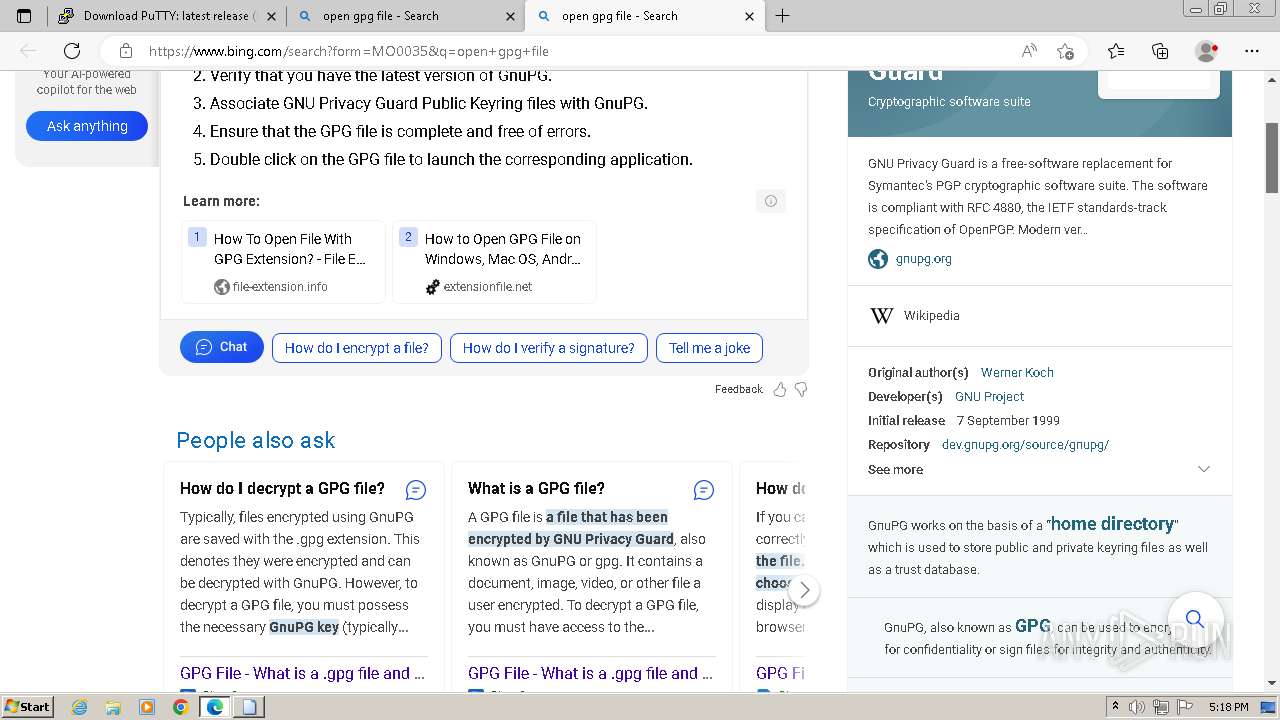This screenshot has height=720, width=1280.
Task: Ask 'How do I encrypt a file?'
Action: tap(356, 348)
